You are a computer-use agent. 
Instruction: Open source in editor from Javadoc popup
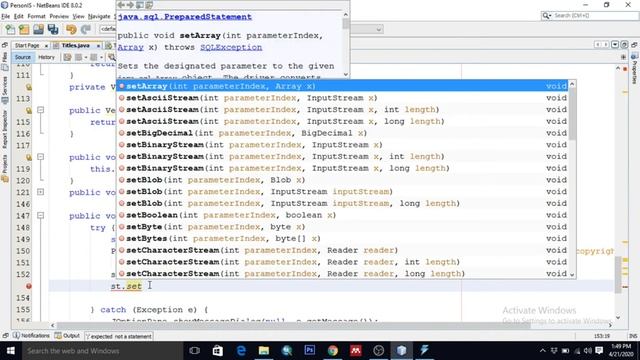coord(149,5)
